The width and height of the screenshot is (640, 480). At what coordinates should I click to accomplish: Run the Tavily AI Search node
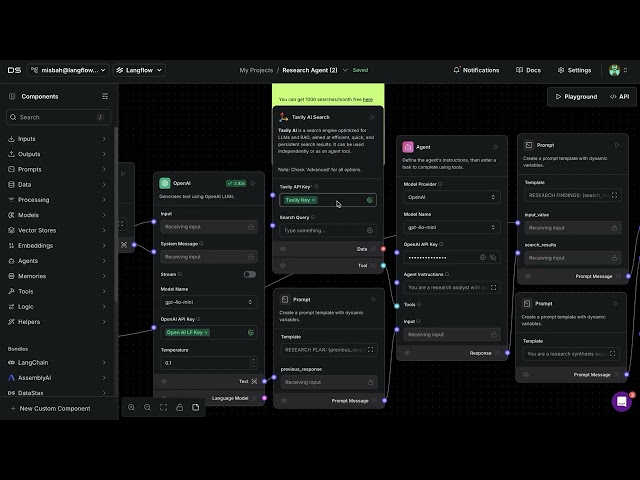(372, 118)
